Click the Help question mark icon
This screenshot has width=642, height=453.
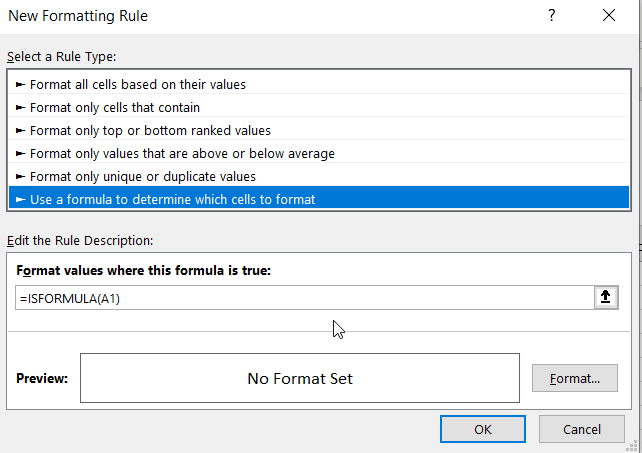pos(550,16)
